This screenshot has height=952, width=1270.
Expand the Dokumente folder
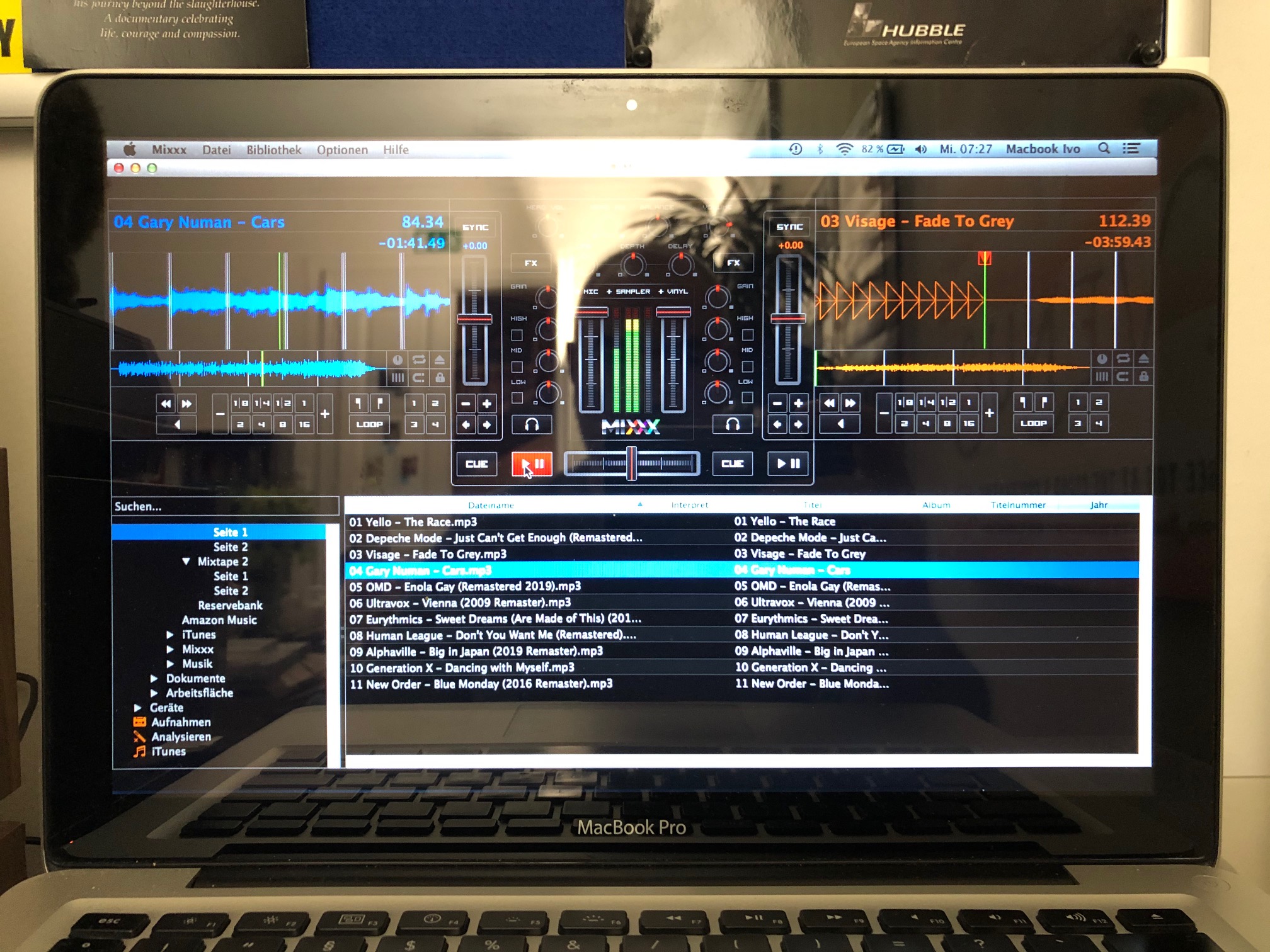coord(154,678)
